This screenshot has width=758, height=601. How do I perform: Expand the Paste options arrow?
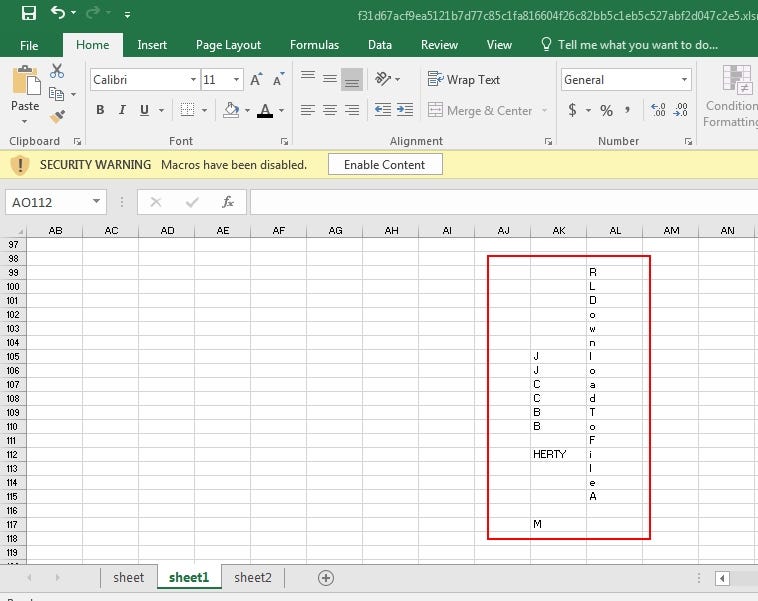coord(25,121)
